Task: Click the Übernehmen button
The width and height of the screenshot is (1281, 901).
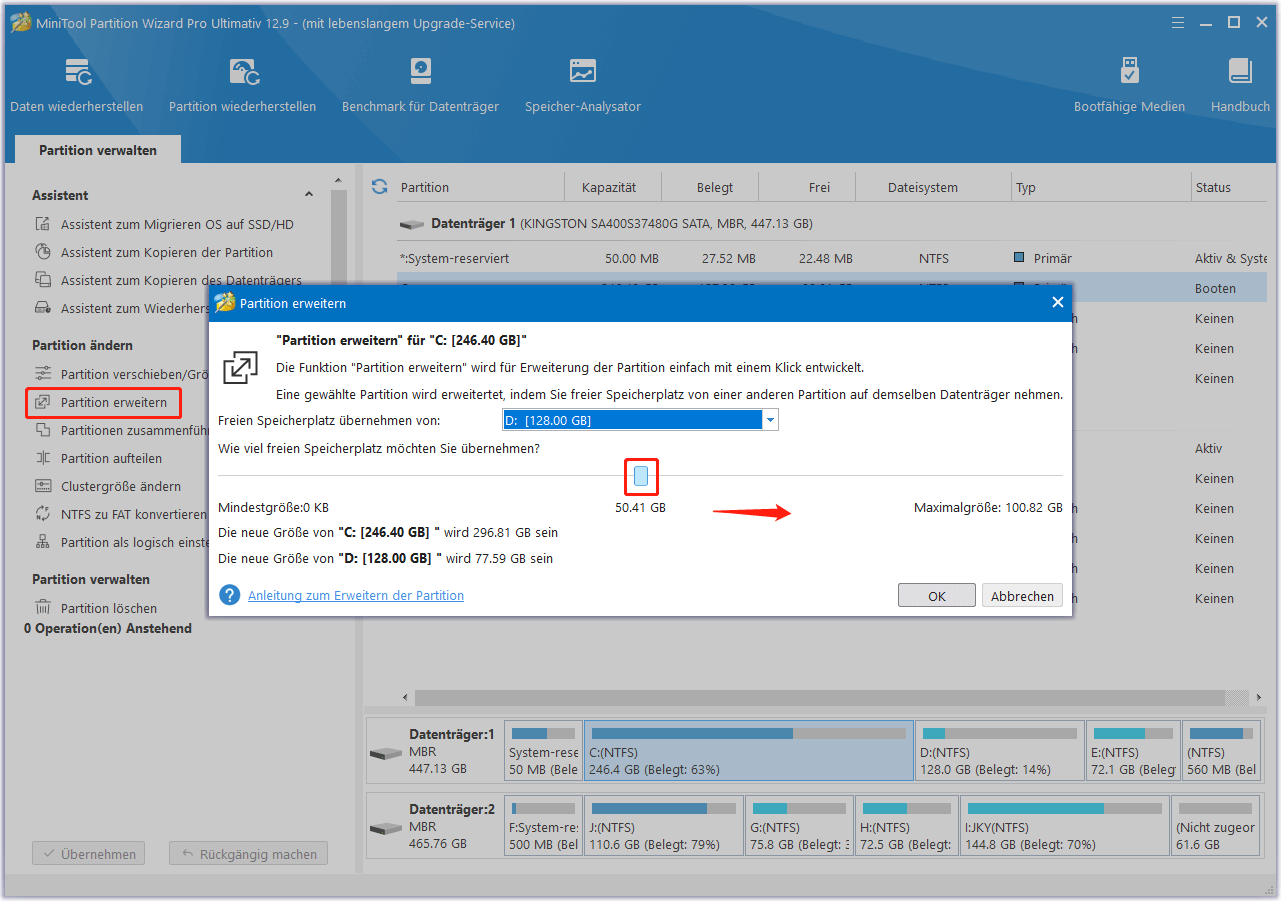Action: 88,854
